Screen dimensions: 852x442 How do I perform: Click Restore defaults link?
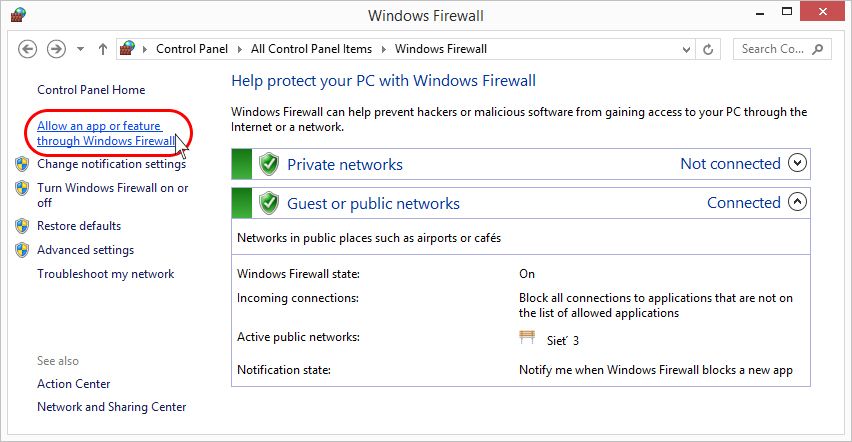(79, 226)
